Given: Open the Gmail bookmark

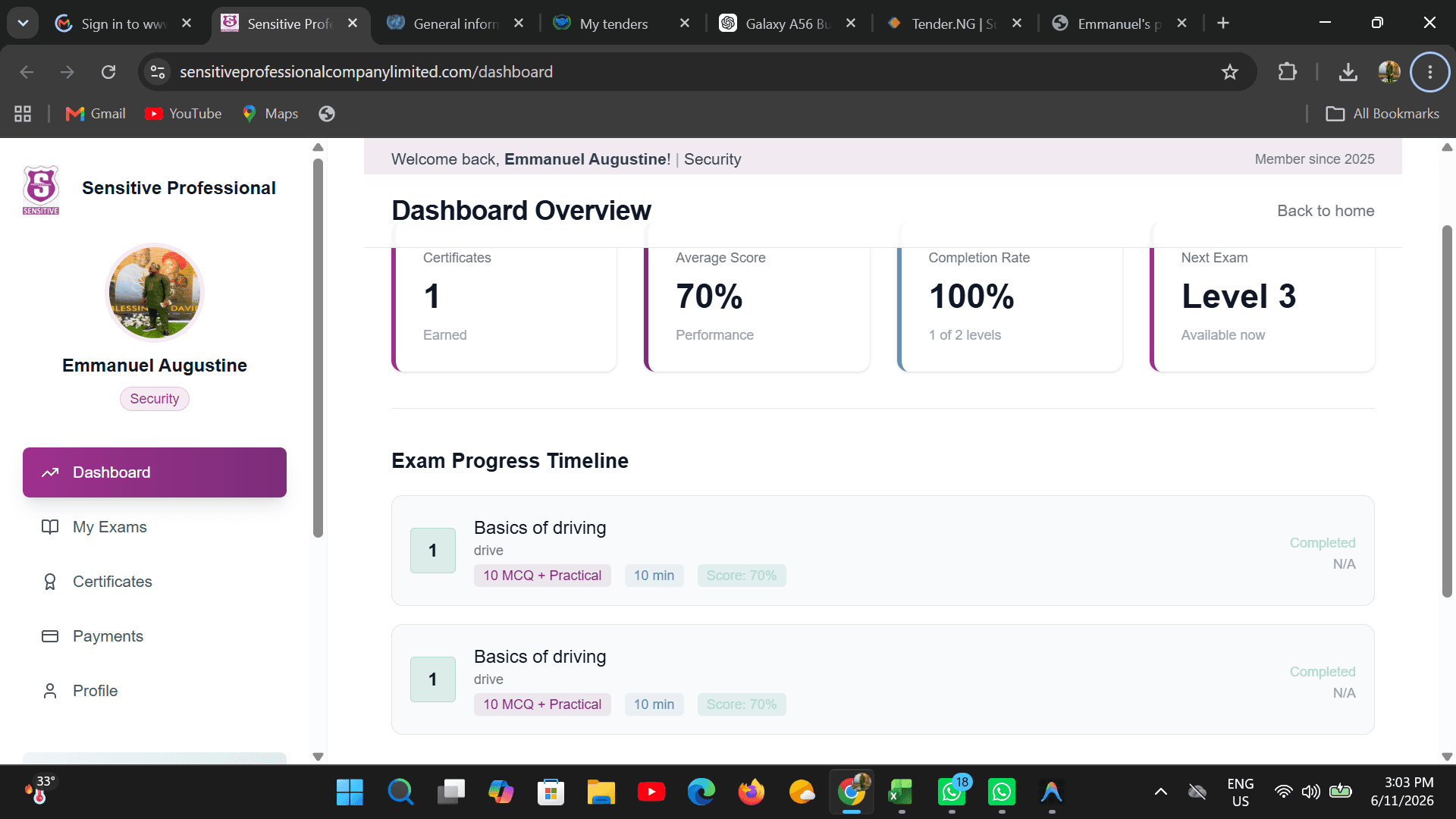Looking at the screenshot, I should pyautogui.click(x=96, y=114).
